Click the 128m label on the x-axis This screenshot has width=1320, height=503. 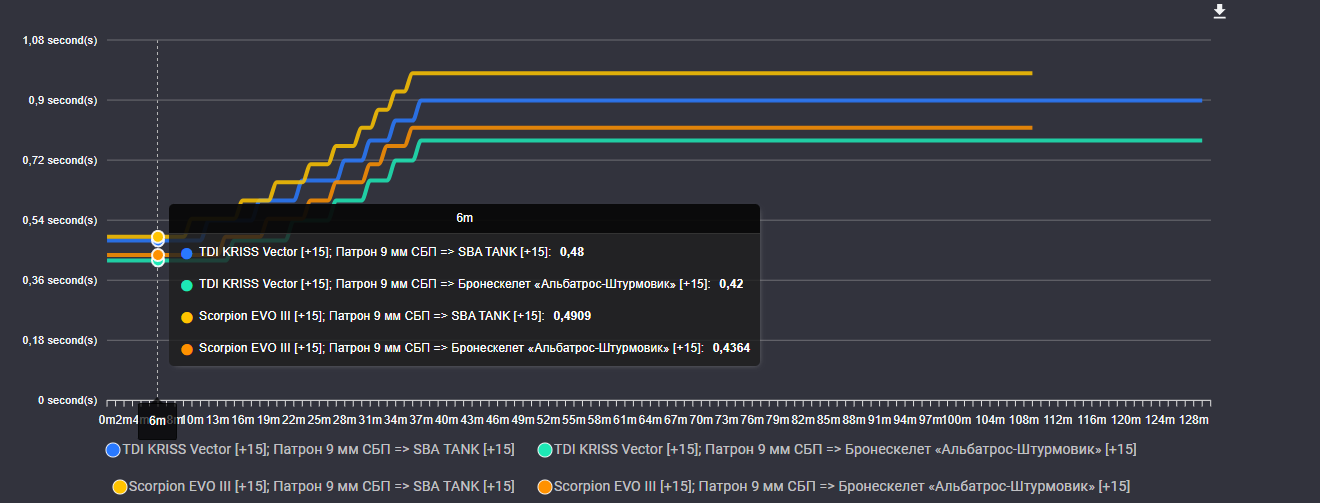[1195, 419]
